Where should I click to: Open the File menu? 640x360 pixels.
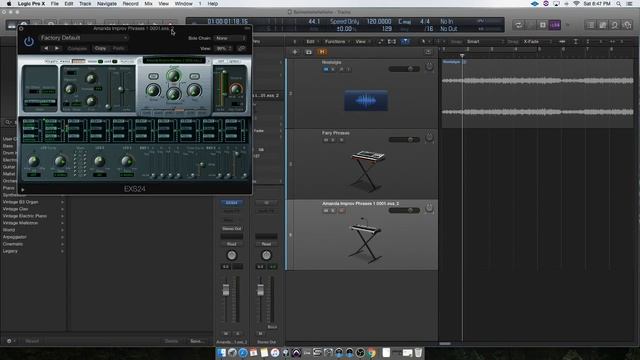pyautogui.click(x=54, y=4)
